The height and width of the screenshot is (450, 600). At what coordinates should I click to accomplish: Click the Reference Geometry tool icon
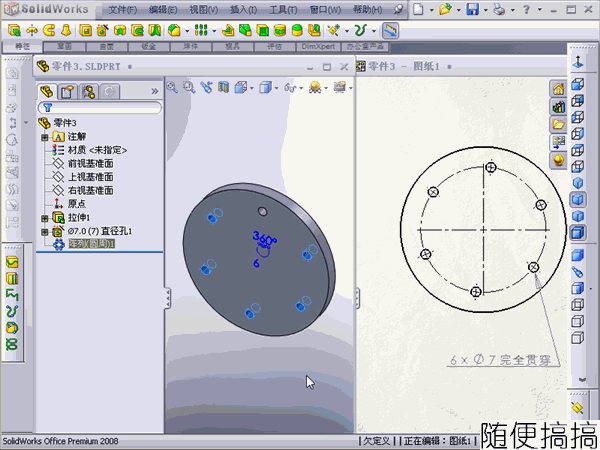(x=334, y=30)
